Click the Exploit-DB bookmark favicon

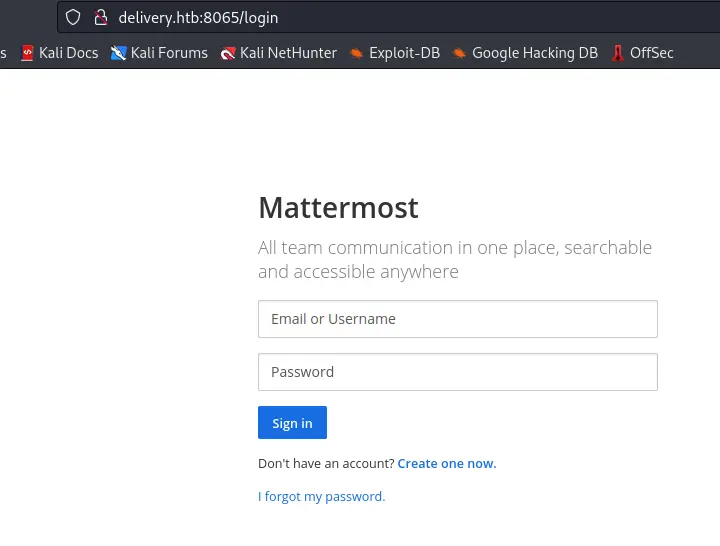(356, 53)
